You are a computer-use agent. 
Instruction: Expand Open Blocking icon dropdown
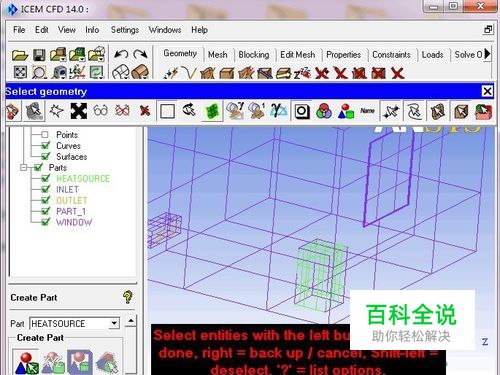(x=101, y=60)
